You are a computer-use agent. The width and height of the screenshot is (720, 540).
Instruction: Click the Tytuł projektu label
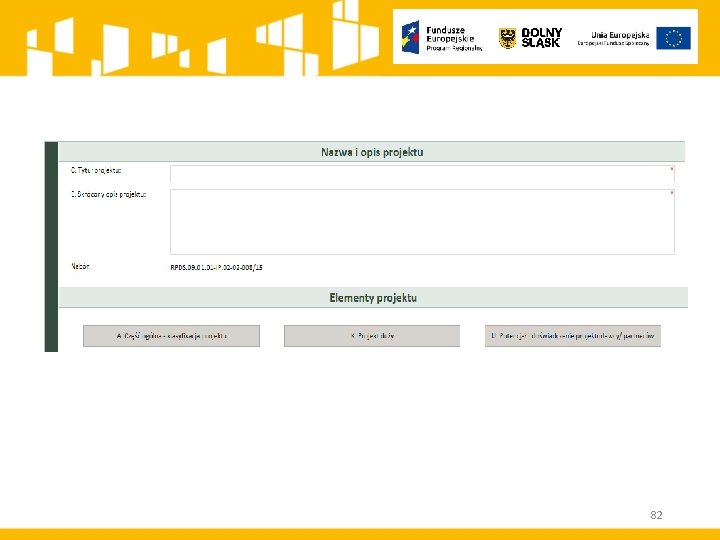tap(96, 170)
